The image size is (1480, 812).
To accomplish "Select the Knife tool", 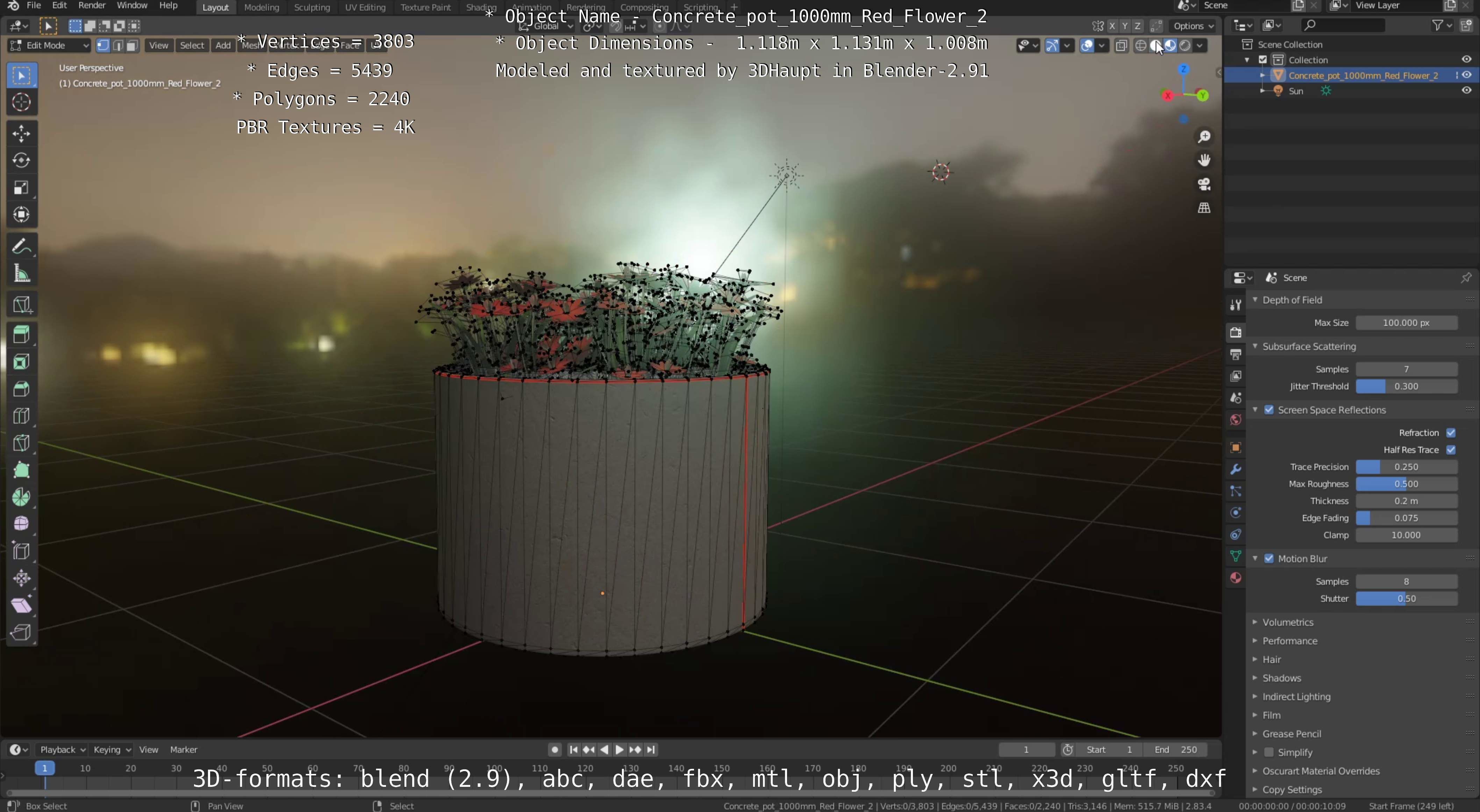I will (21, 443).
